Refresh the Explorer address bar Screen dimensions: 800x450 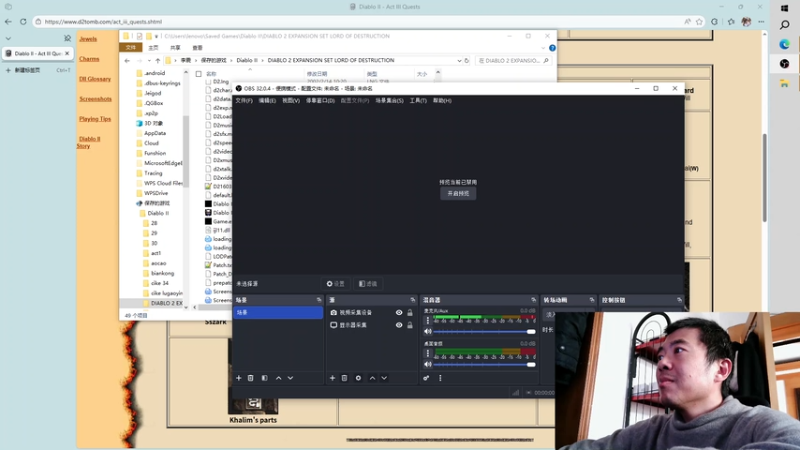click(x=466, y=61)
